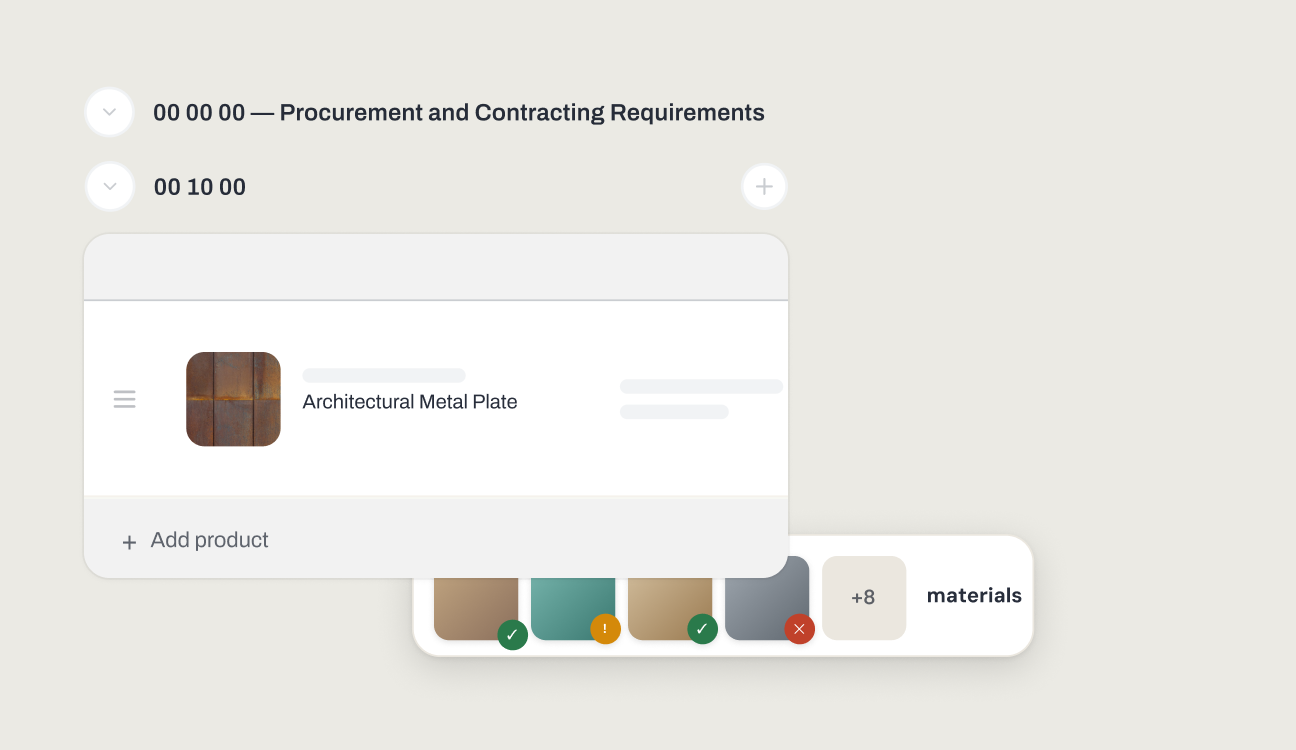
Task: Click the red X badge icon
Action: click(799, 629)
